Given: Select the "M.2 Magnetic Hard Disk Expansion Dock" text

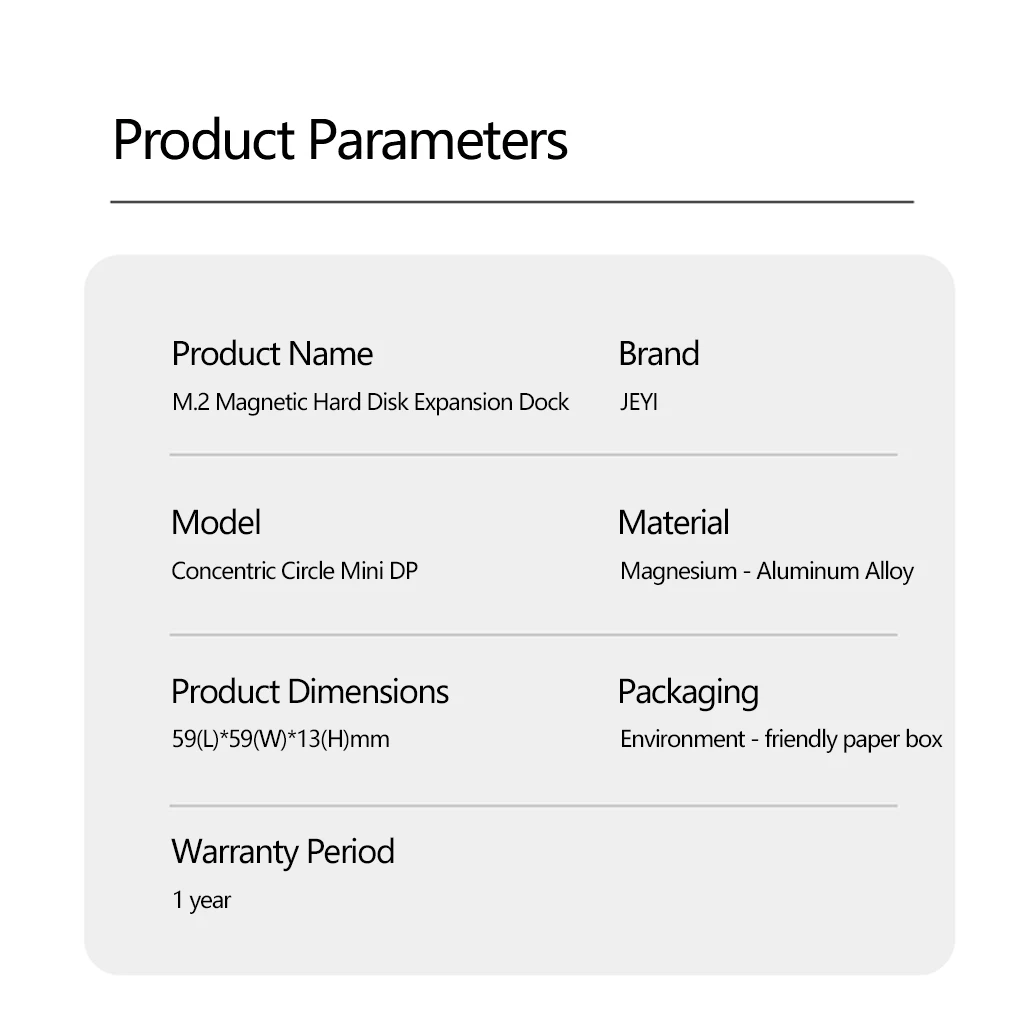Looking at the screenshot, I should (x=370, y=403).
